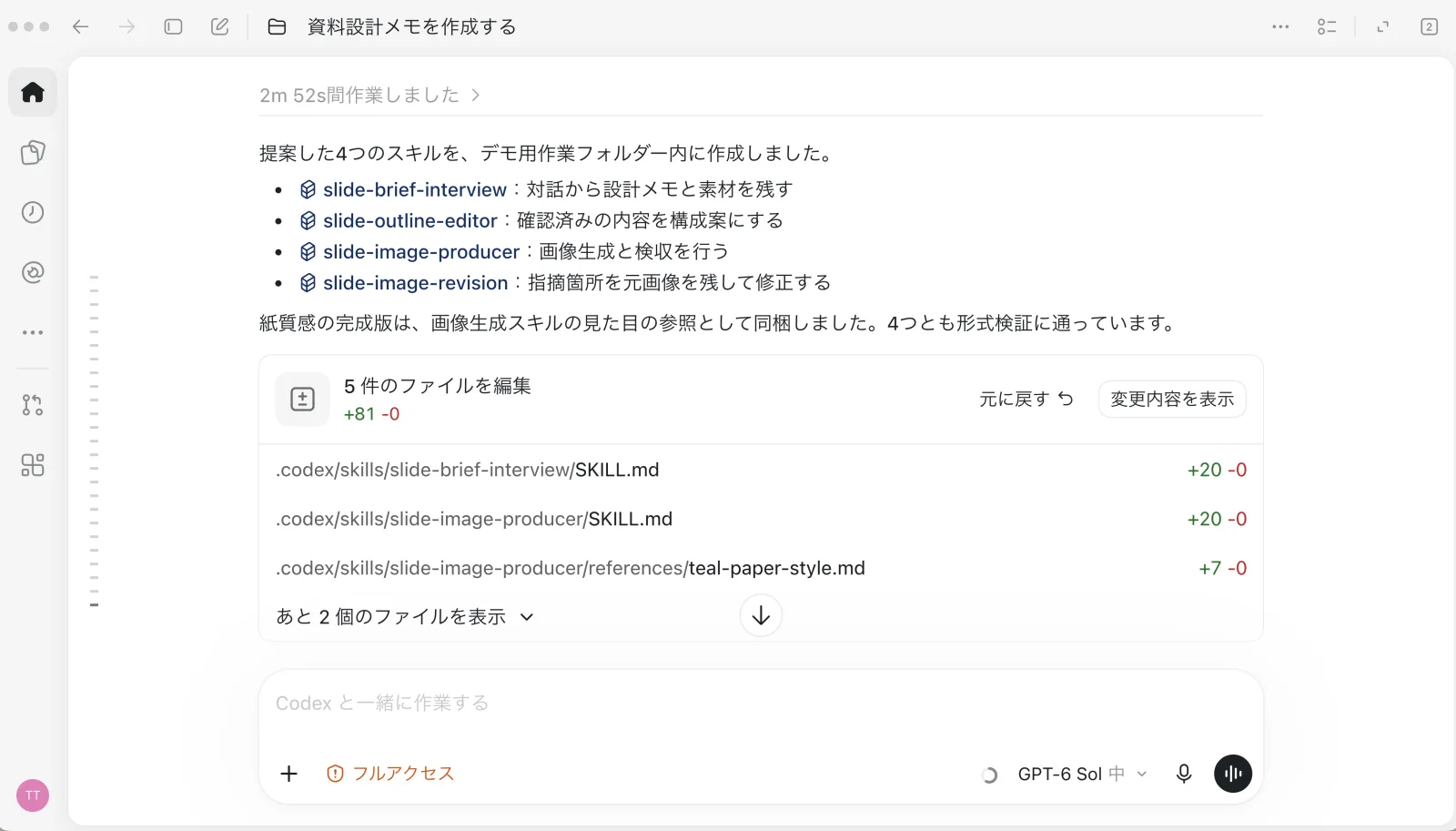This screenshot has width=1456, height=831.
Task: Click 元に戻す to revert changes
Action: click(x=1026, y=399)
